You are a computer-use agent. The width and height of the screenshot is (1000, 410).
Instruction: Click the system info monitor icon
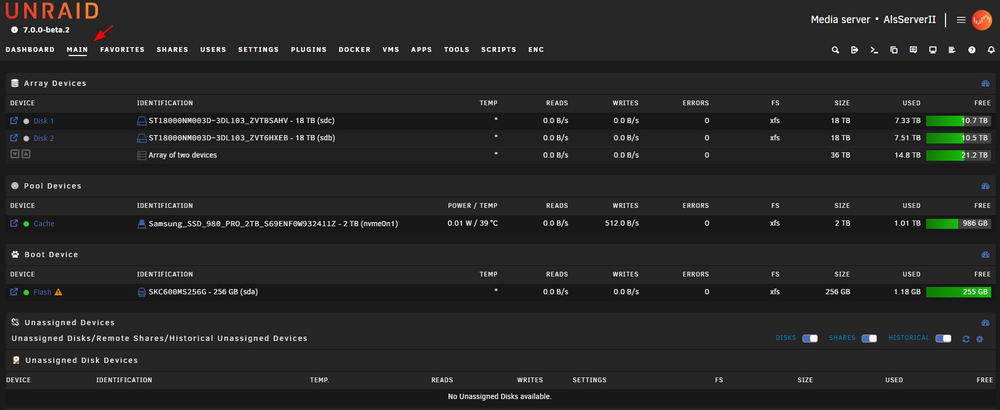click(x=932, y=50)
